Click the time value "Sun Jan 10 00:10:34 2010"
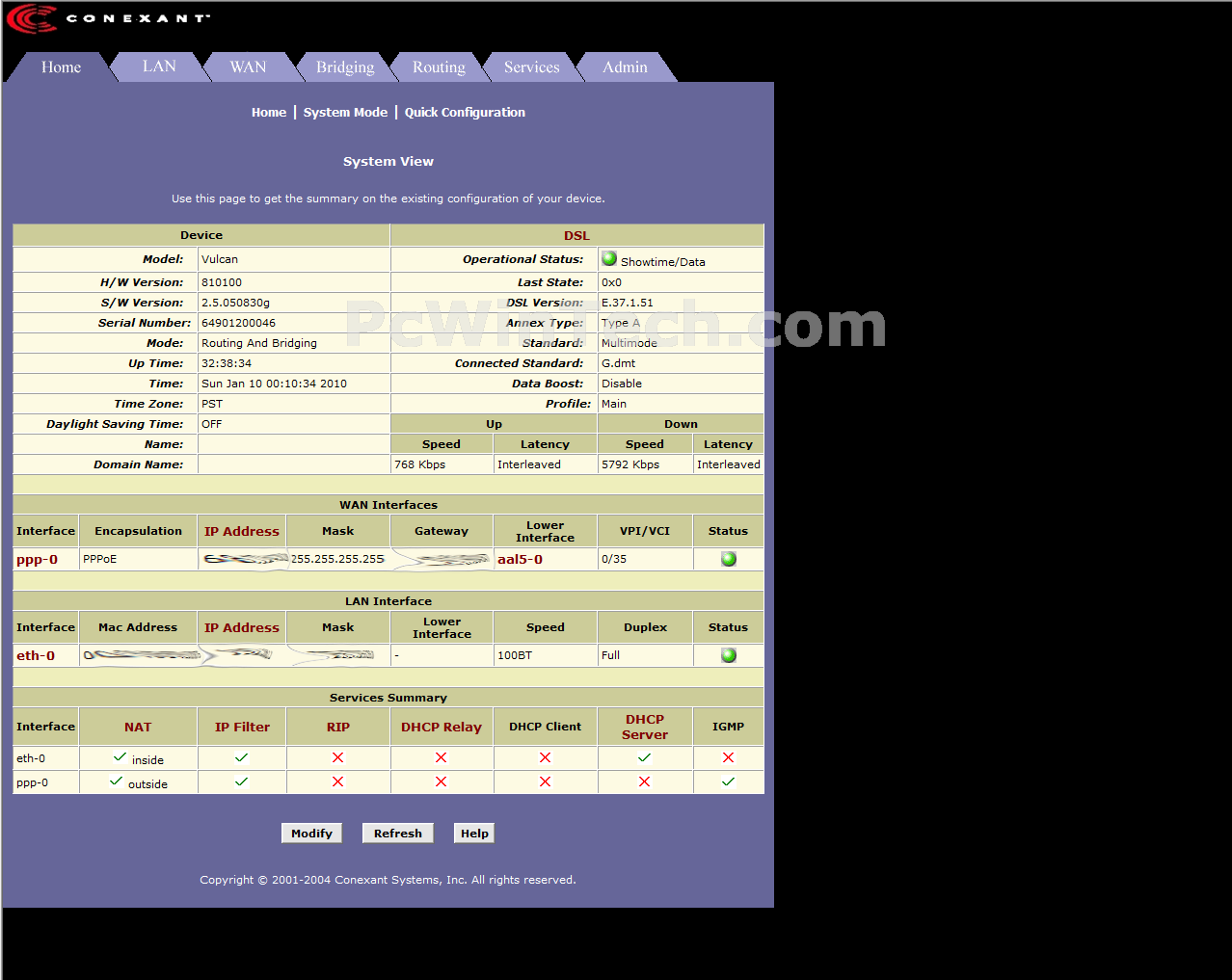Image resolution: width=1232 pixels, height=980 pixels. (x=274, y=384)
